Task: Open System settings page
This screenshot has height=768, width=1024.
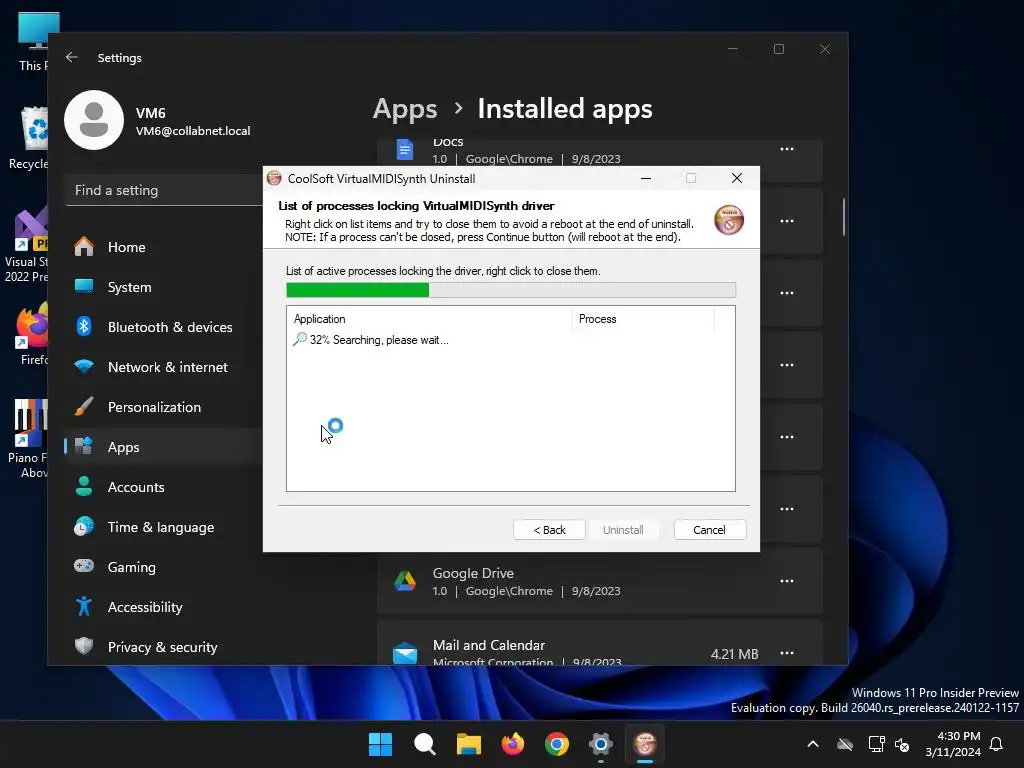Action: pos(163,287)
